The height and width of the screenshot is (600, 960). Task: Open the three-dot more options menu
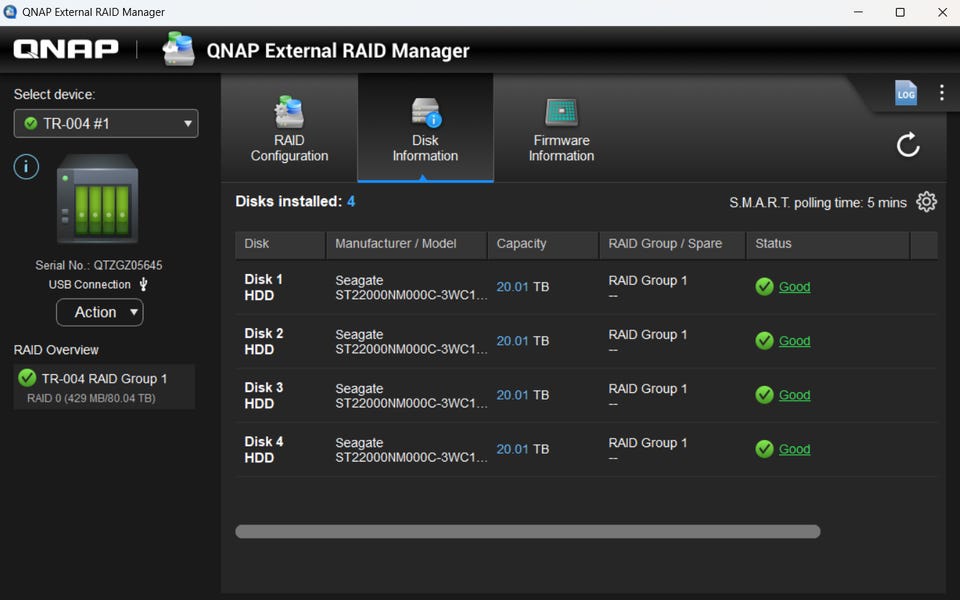(942, 92)
